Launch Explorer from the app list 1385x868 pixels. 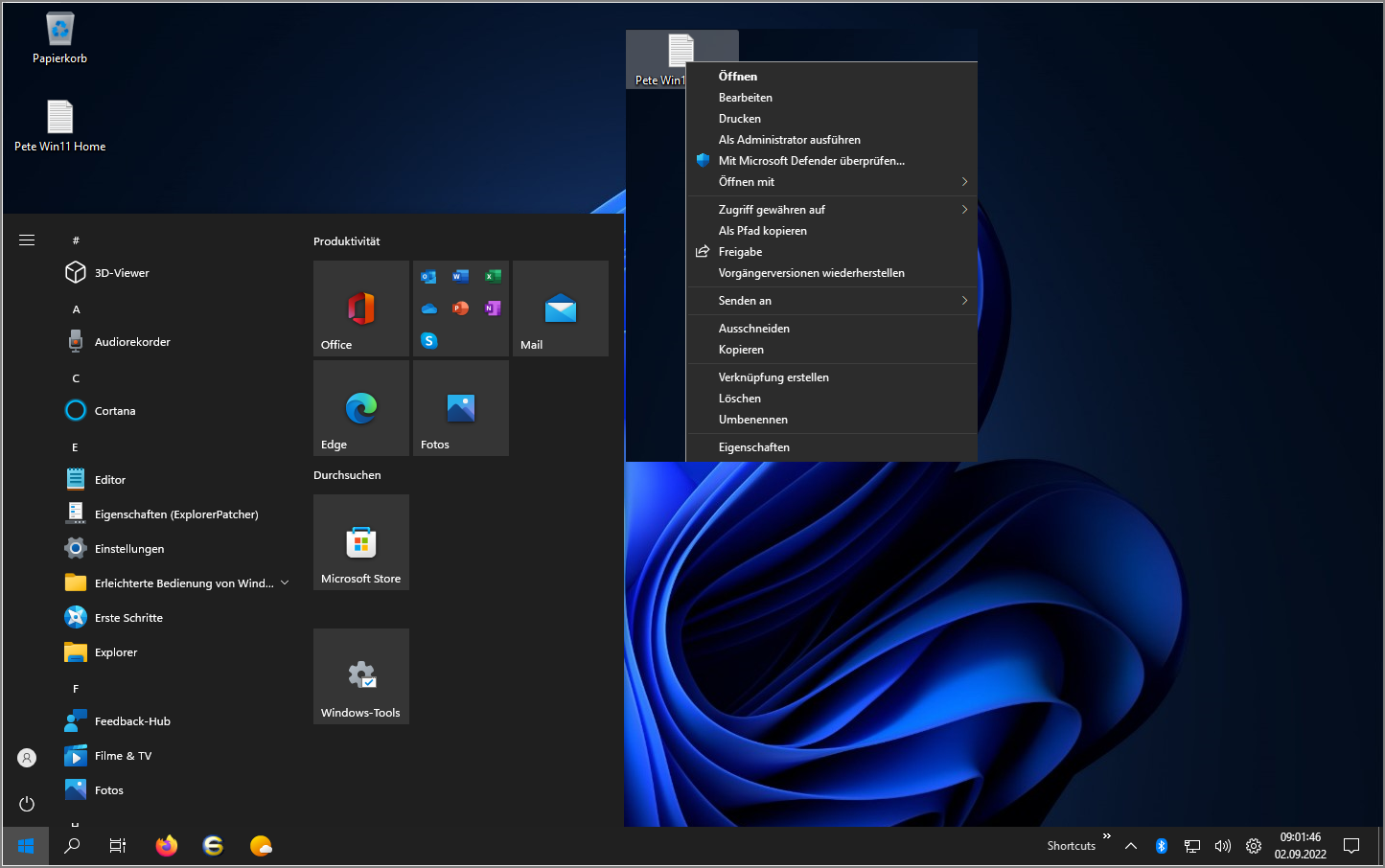pos(177,652)
